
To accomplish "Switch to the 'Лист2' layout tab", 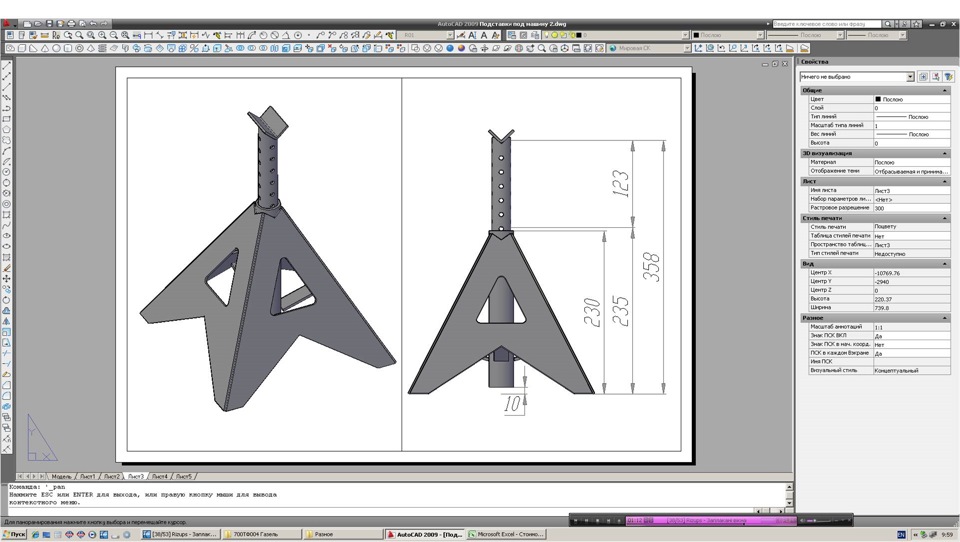I will 111,476.
